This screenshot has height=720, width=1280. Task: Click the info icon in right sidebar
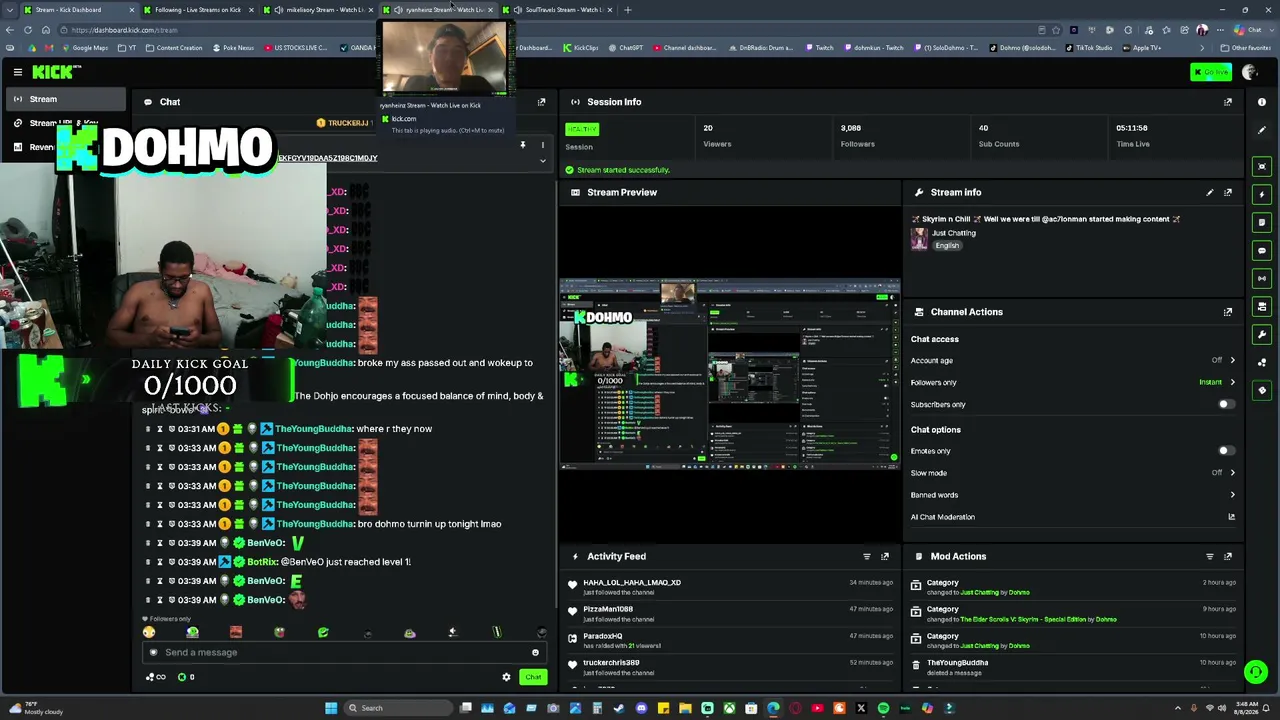coord(1262,102)
